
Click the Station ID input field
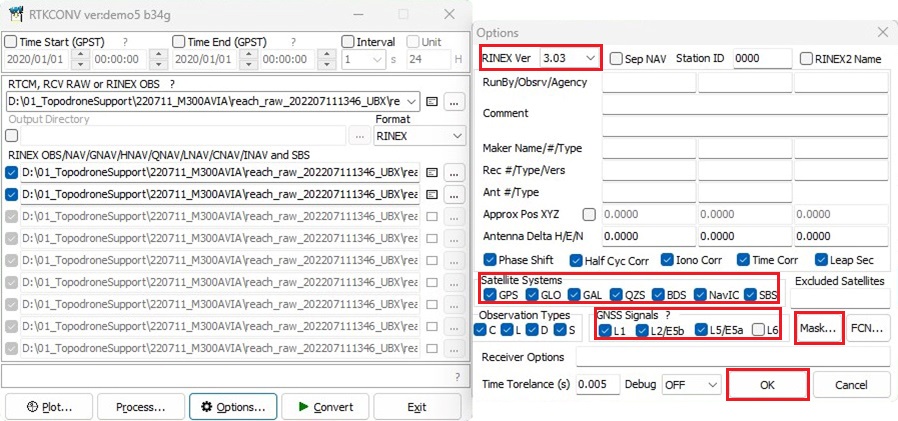click(763, 58)
